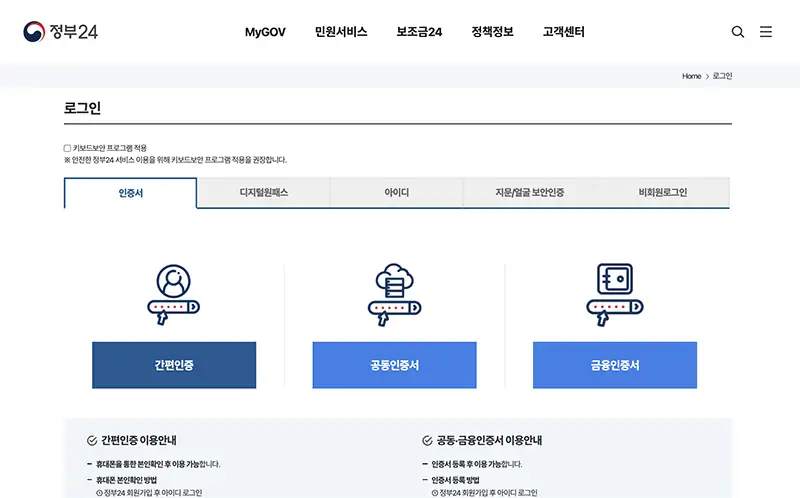Click the 금융인증서 safe vault icon
The height and width of the screenshot is (498, 800).
point(615,294)
